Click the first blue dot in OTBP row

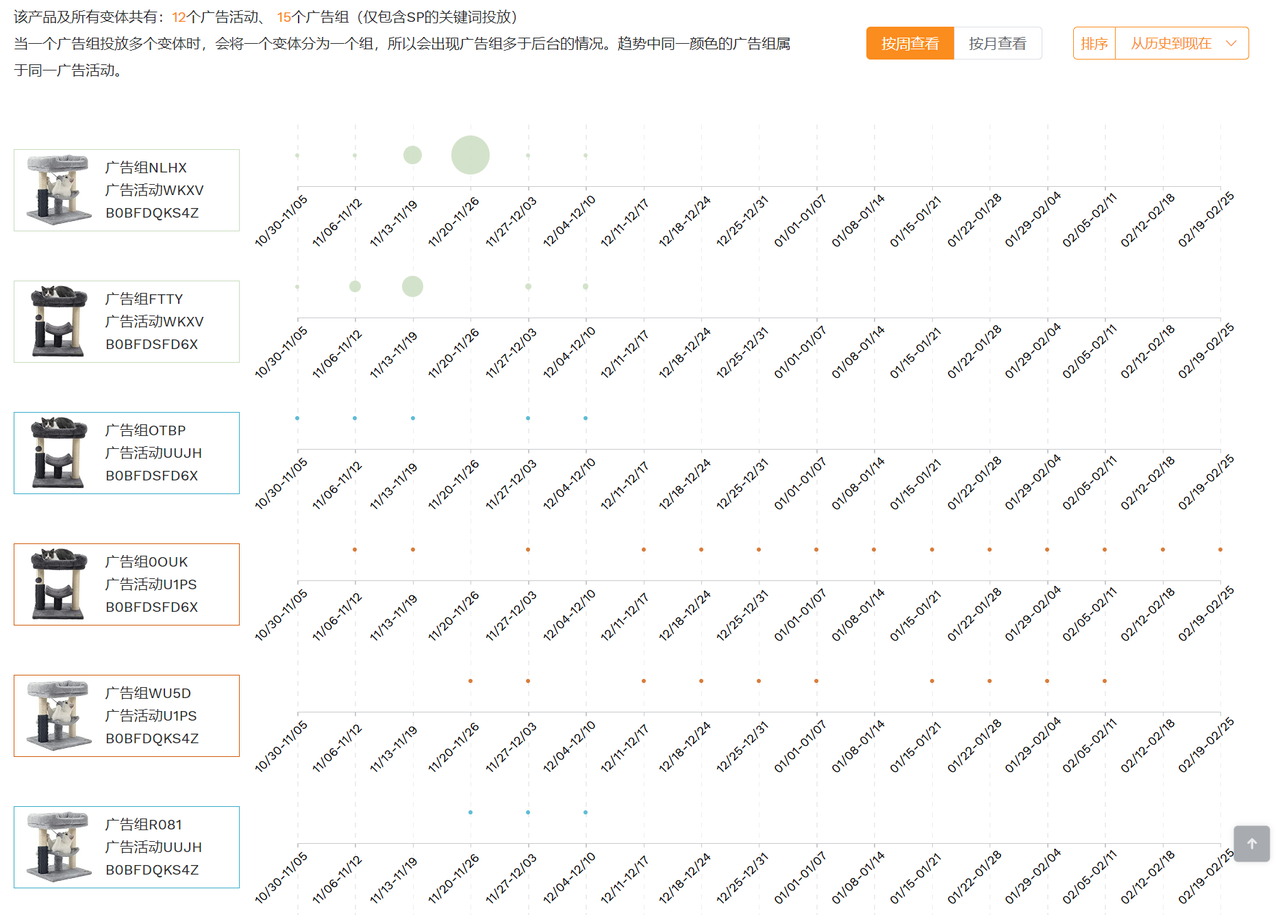click(297, 418)
